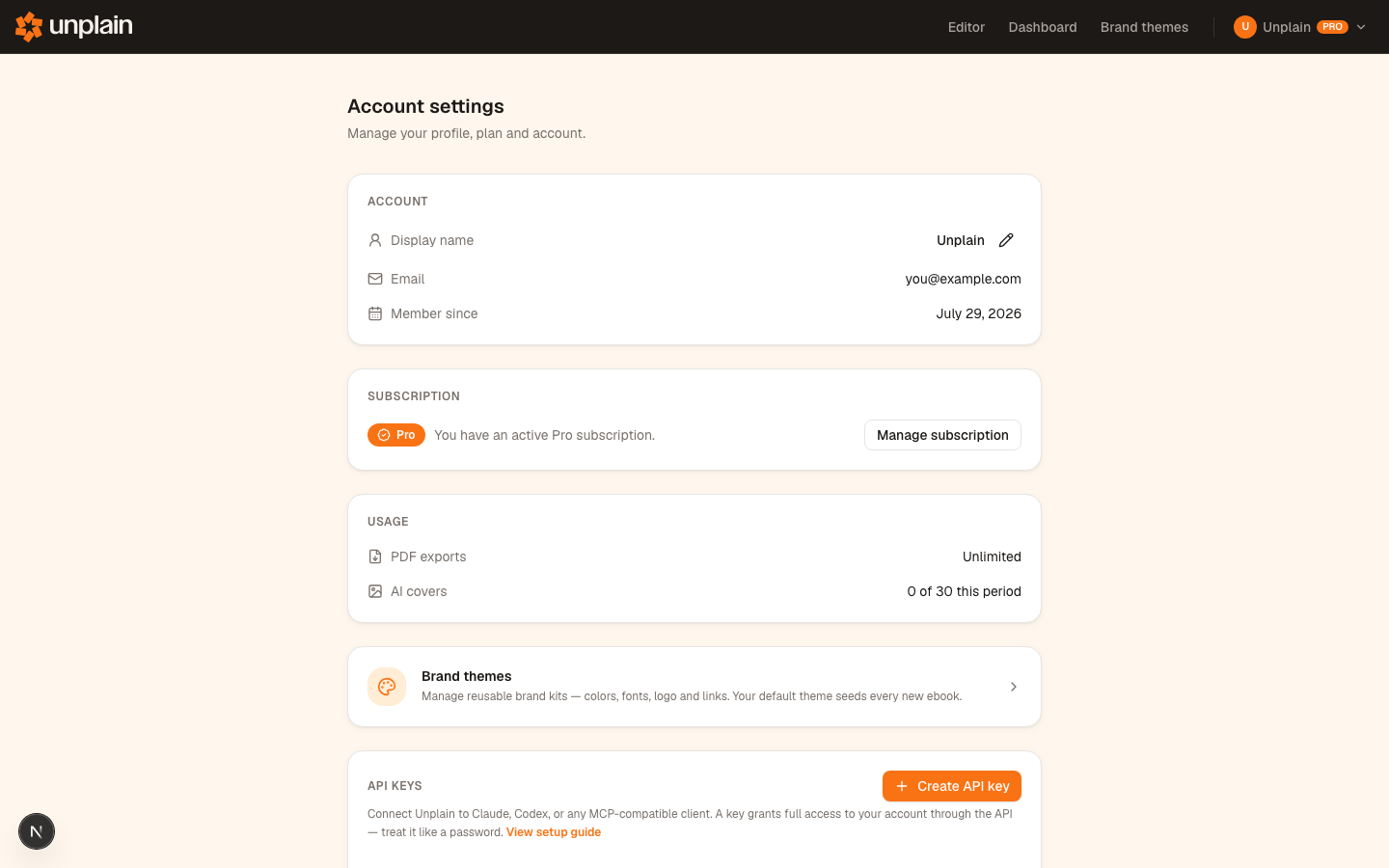Click the active Pro subscription status text
The width and height of the screenshot is (1389, 868).
tap(544, 435)
